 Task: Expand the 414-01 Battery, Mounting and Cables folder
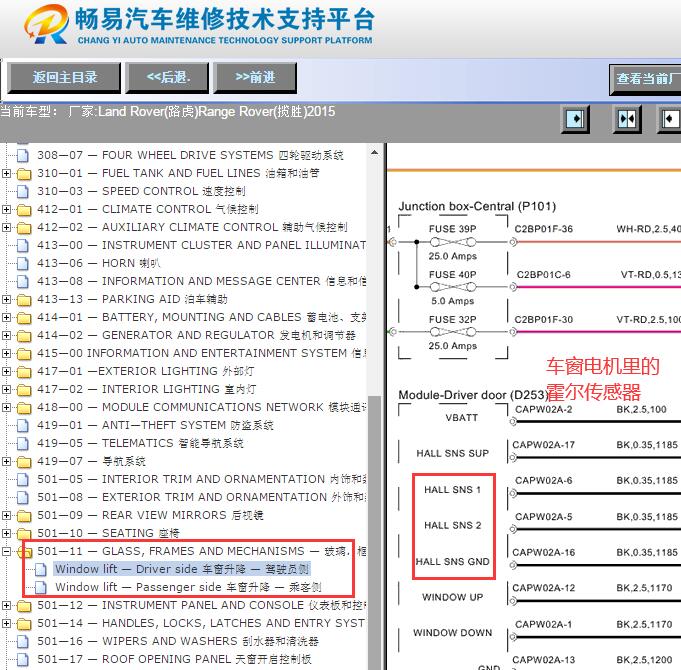pyautogui.click(x=6, y=317)
